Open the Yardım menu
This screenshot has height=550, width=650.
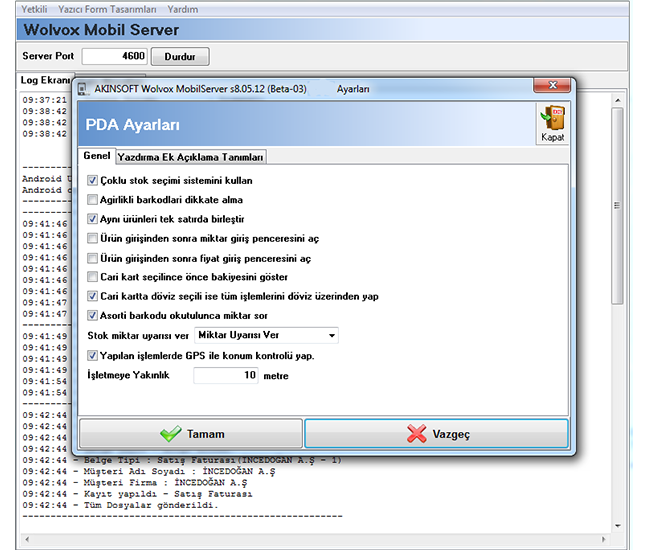click(x=182, y=9)
